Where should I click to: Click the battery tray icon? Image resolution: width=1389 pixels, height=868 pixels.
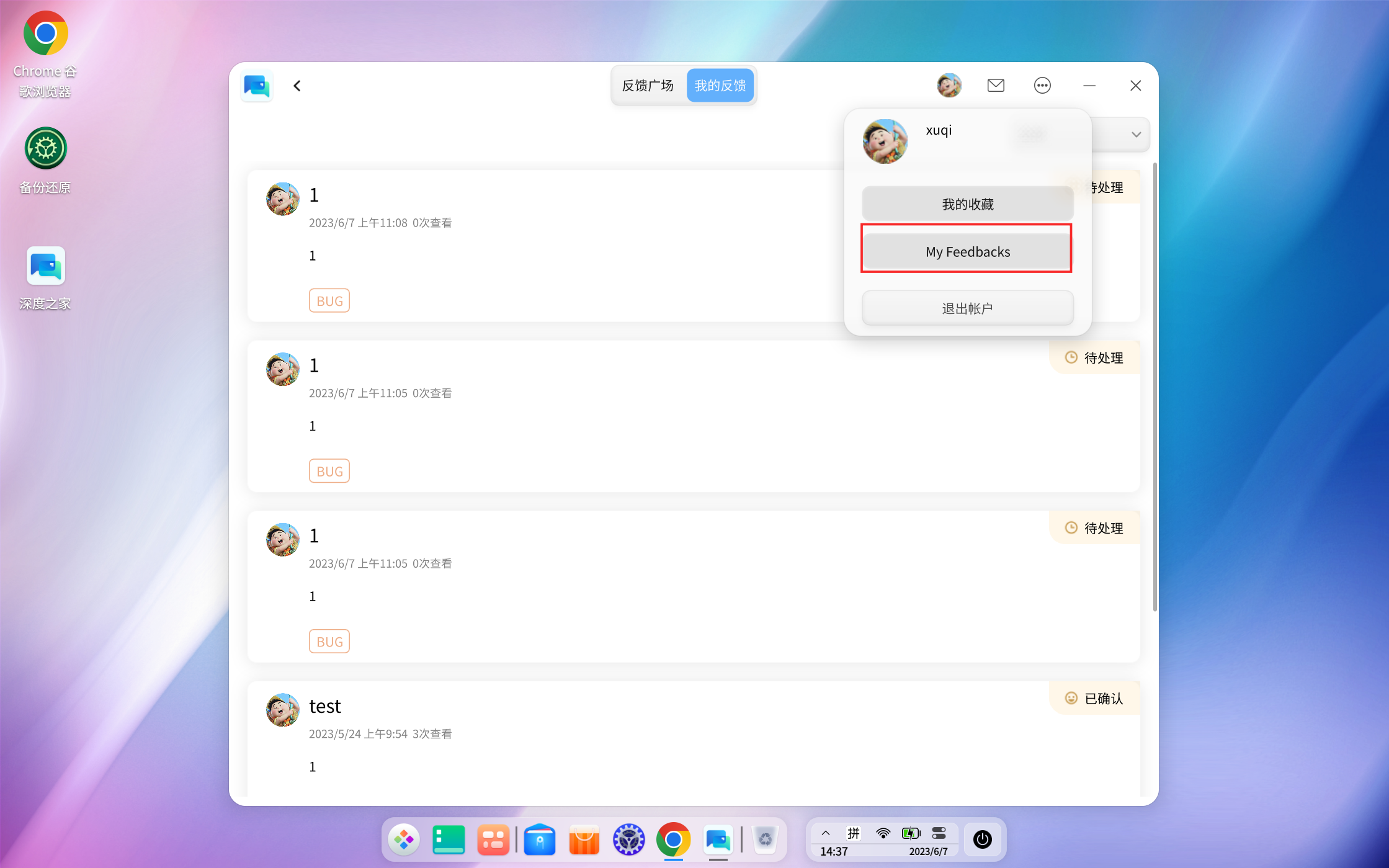click(911, 833)
